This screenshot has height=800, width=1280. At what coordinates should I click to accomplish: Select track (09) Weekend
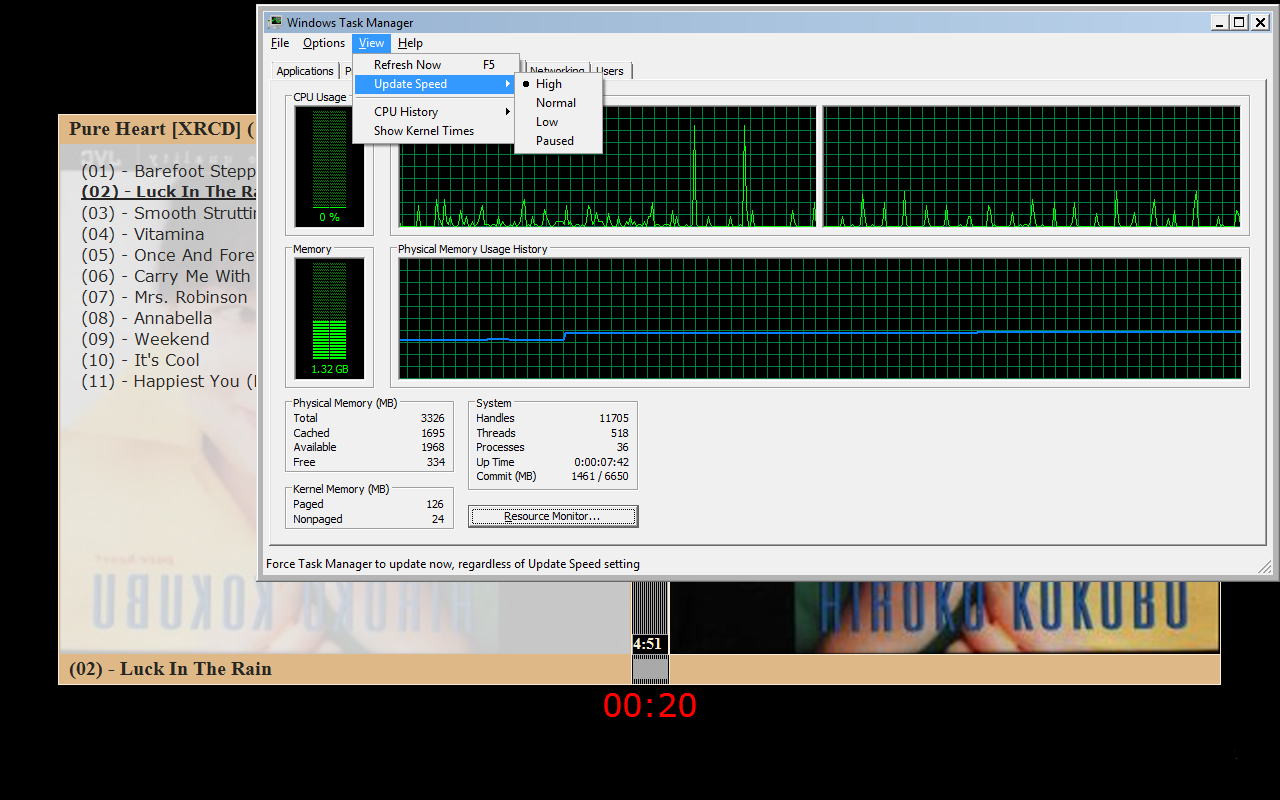[145, 339]
